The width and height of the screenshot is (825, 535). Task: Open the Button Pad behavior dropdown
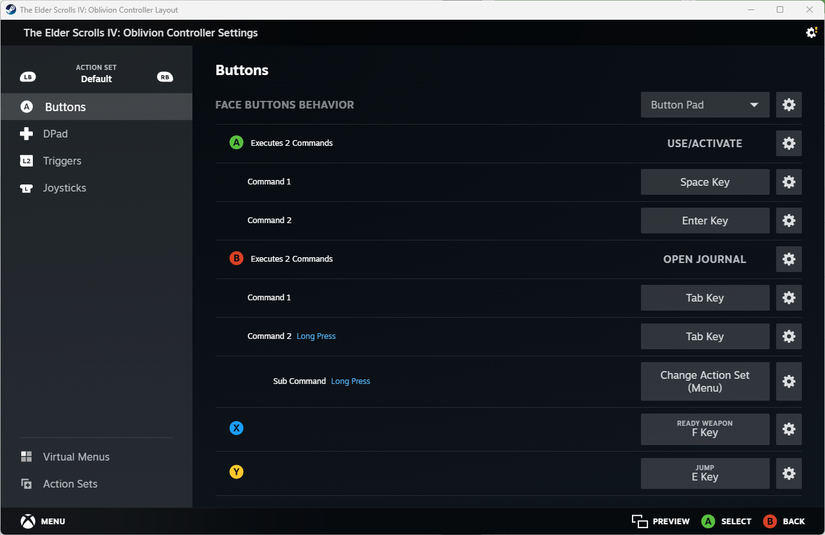point(705,105)
